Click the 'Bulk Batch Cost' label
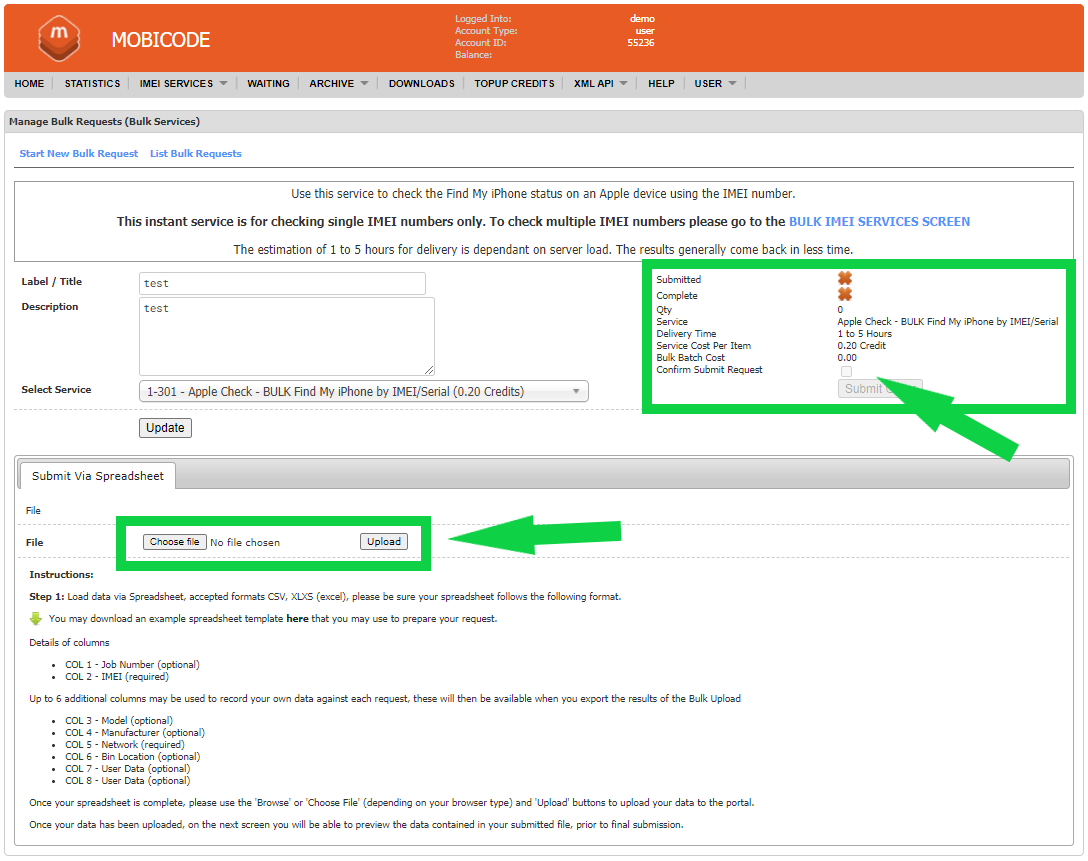The height and width of the screenshot is (861, 1088). pyautogui.click(x=690, y=358)
